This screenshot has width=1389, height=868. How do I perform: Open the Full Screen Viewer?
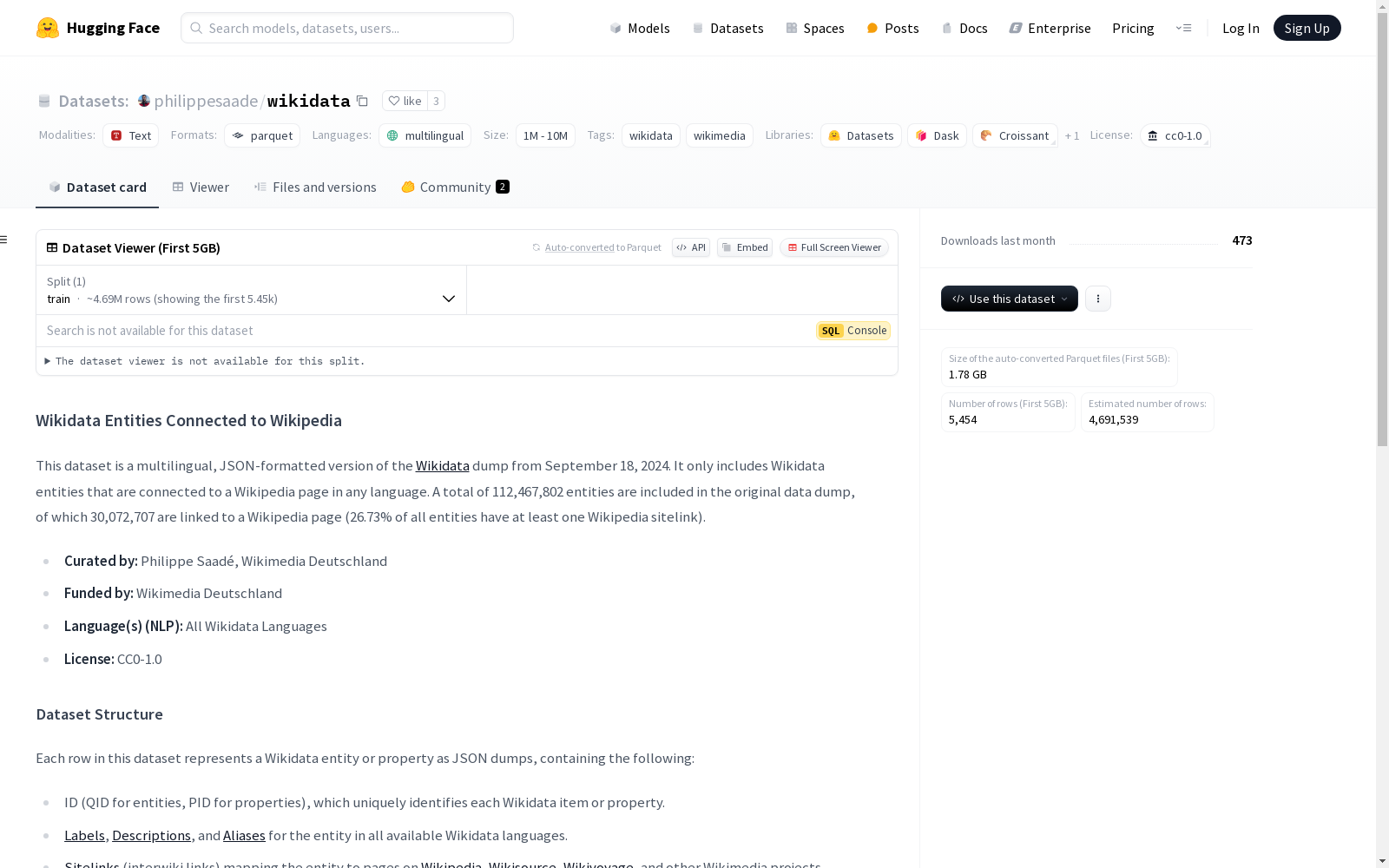(834, 247)
